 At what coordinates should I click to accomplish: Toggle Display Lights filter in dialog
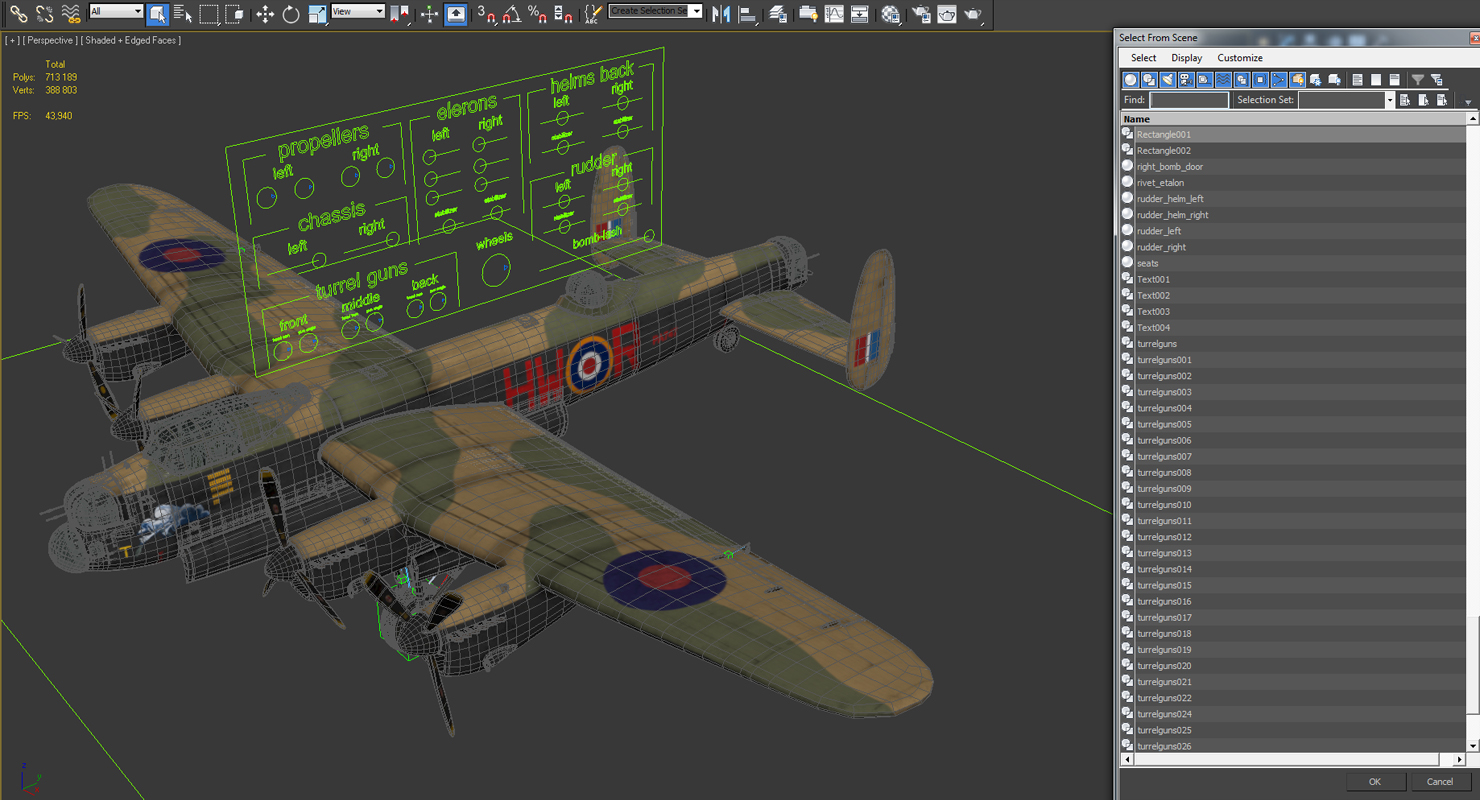(x=1168, y=80)
